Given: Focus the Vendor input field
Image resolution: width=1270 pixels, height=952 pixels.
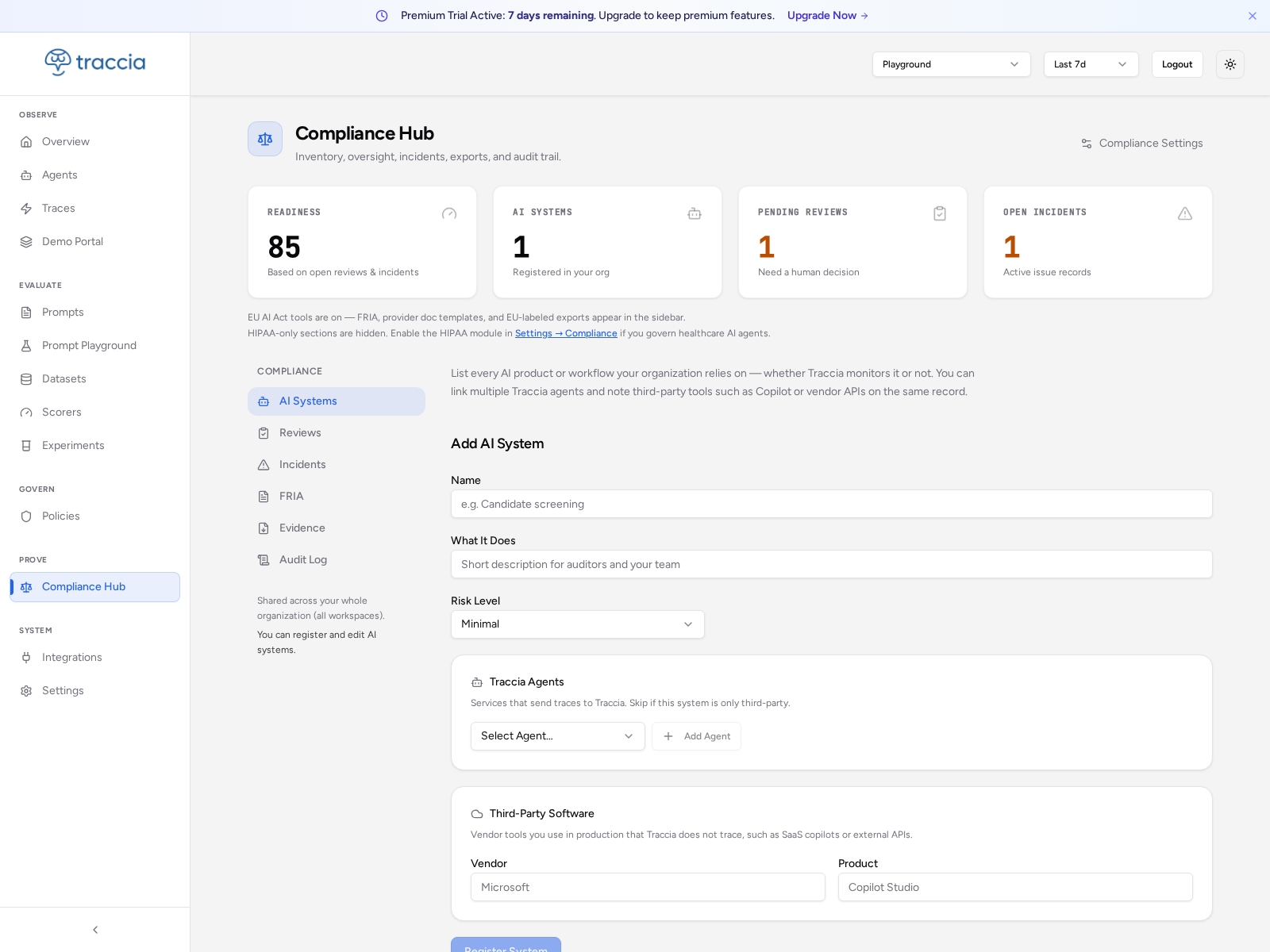Looking at the screenshot, I should (648, 887).
